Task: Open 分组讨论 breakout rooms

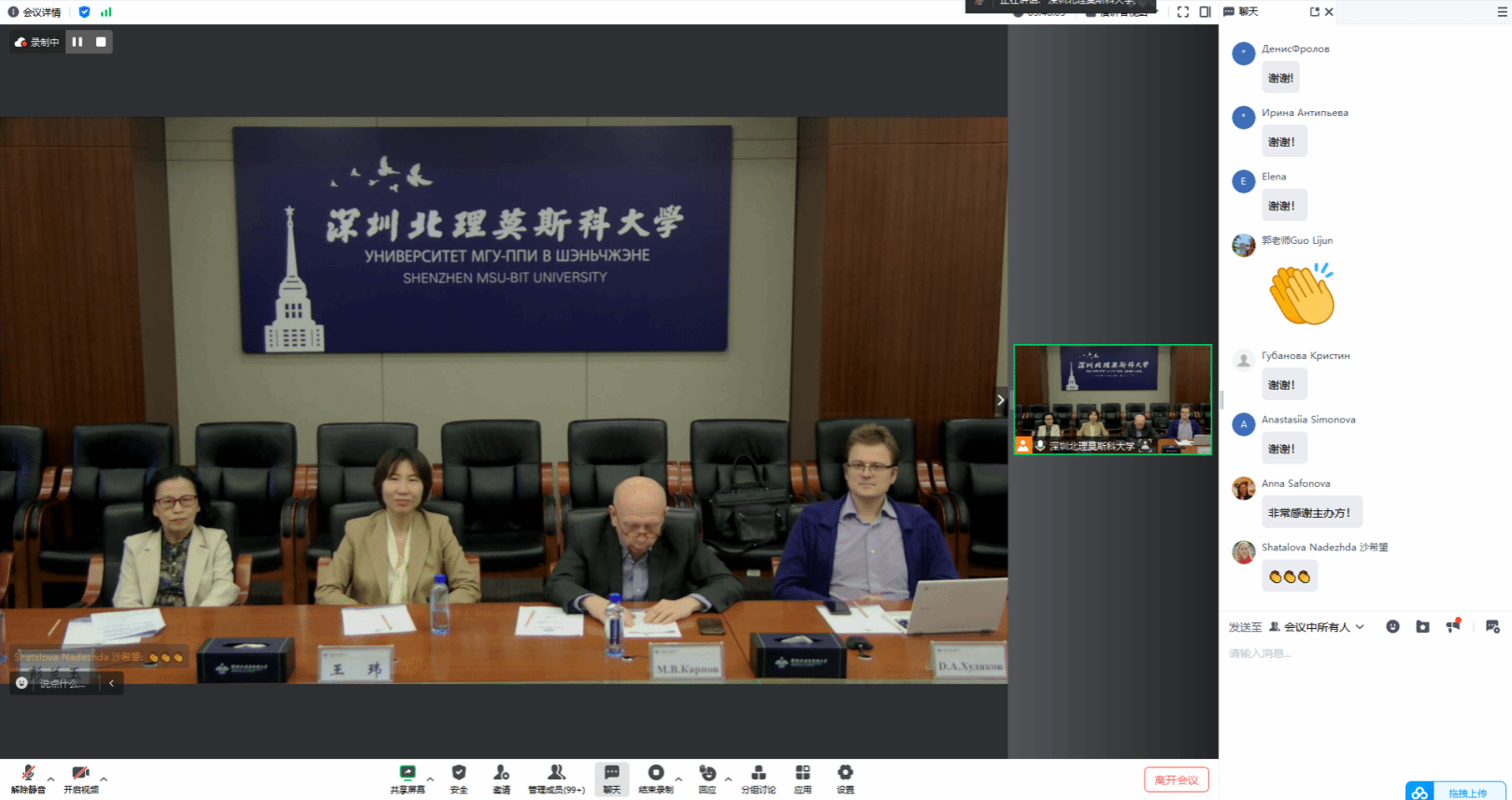Action: click(758, 779)
